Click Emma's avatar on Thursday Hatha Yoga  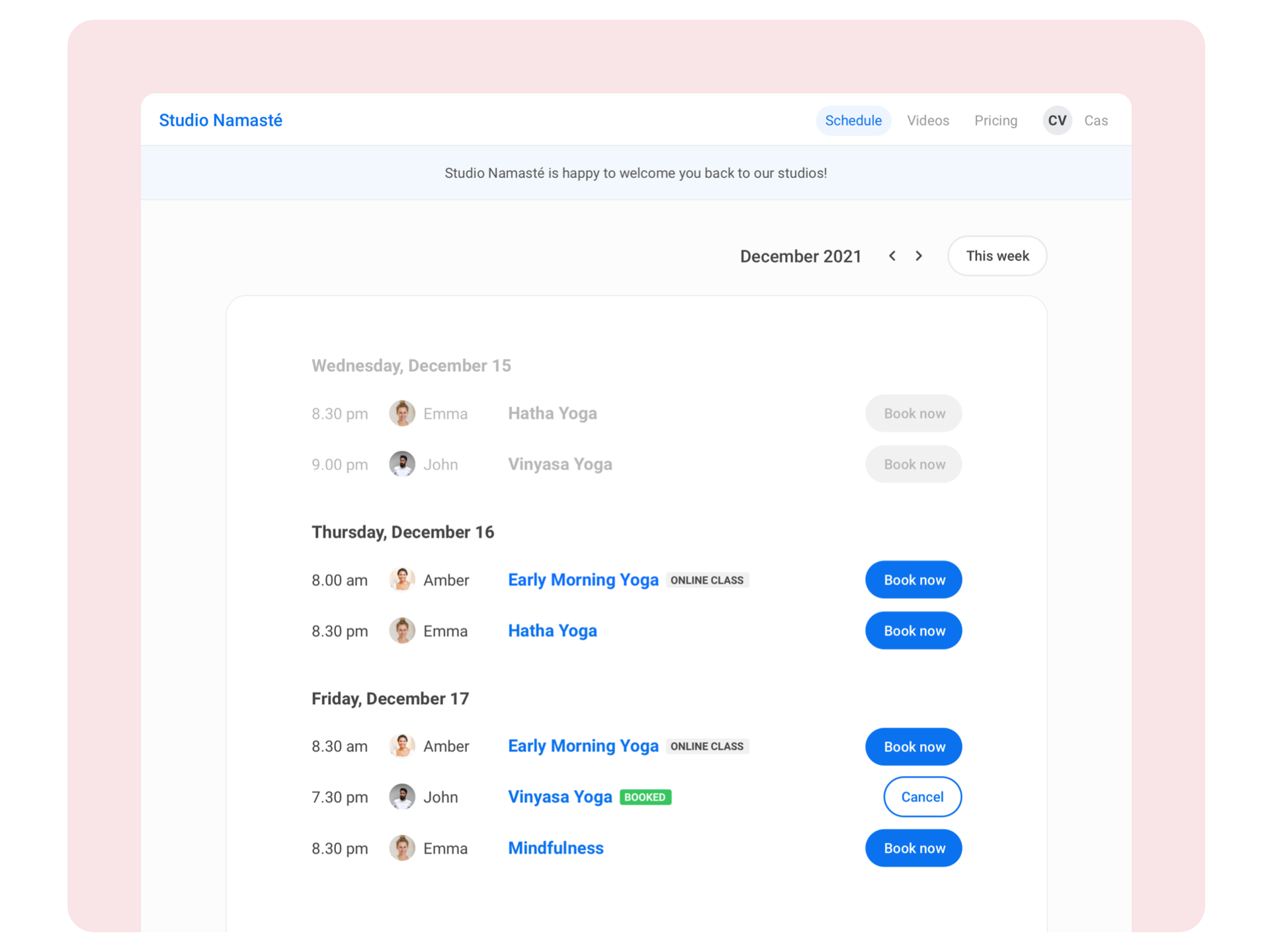(402, 631)
